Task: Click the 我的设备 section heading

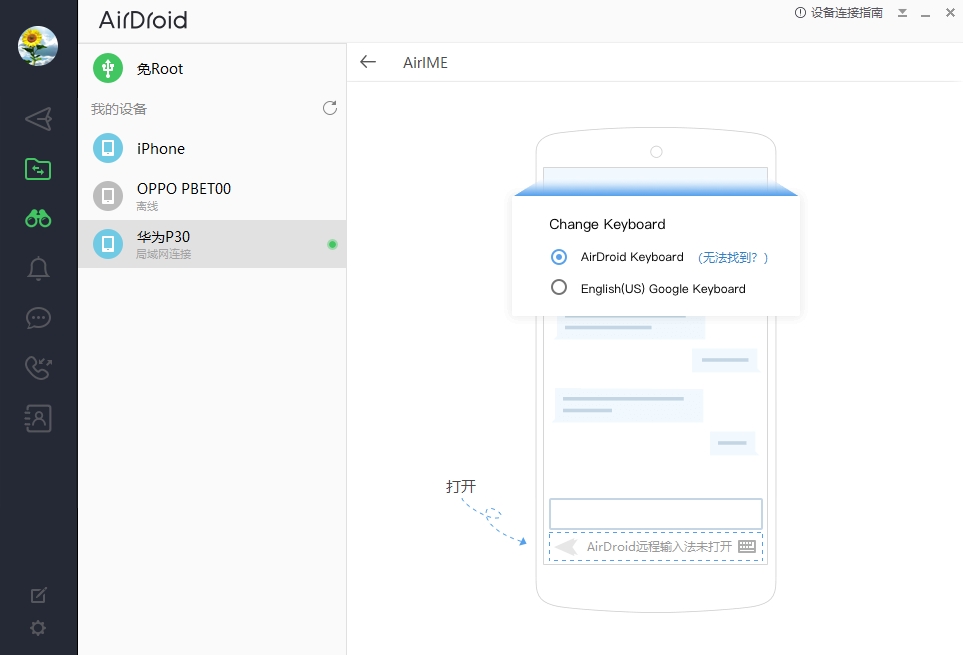Action: coord(119,109)
